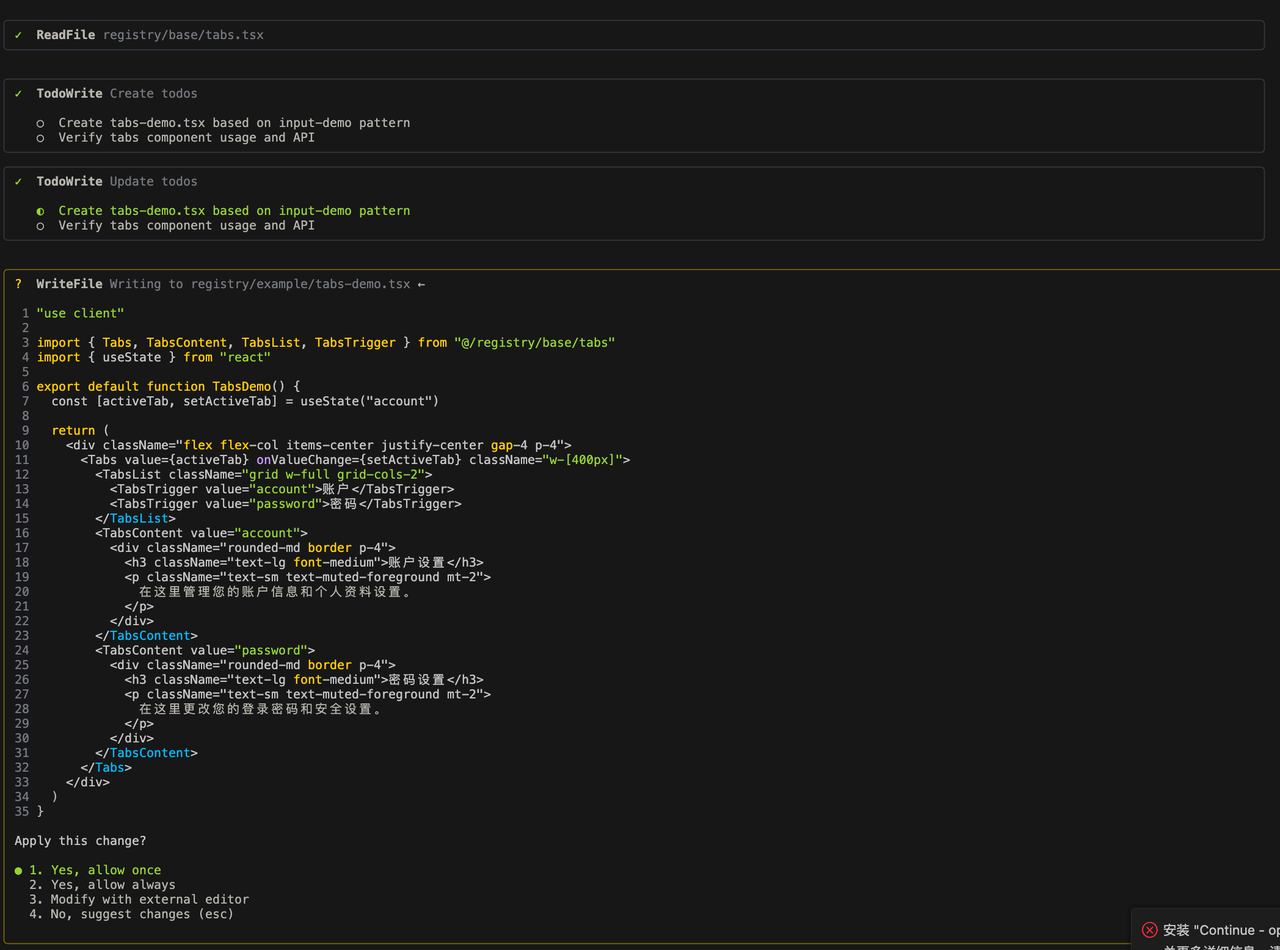Click code line 1 "use client"
Image resolution: width=1280 pixels, height=950 pixels.
pos(80,313)
